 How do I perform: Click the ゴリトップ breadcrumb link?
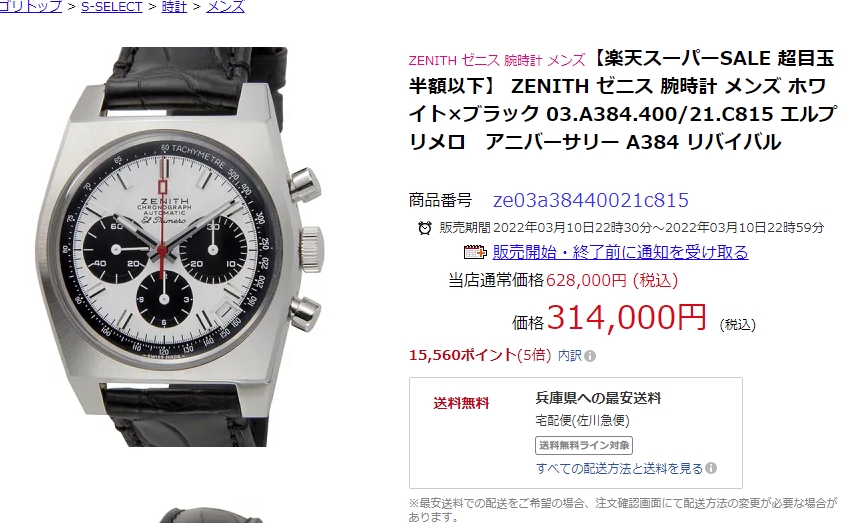click(31, 7)
